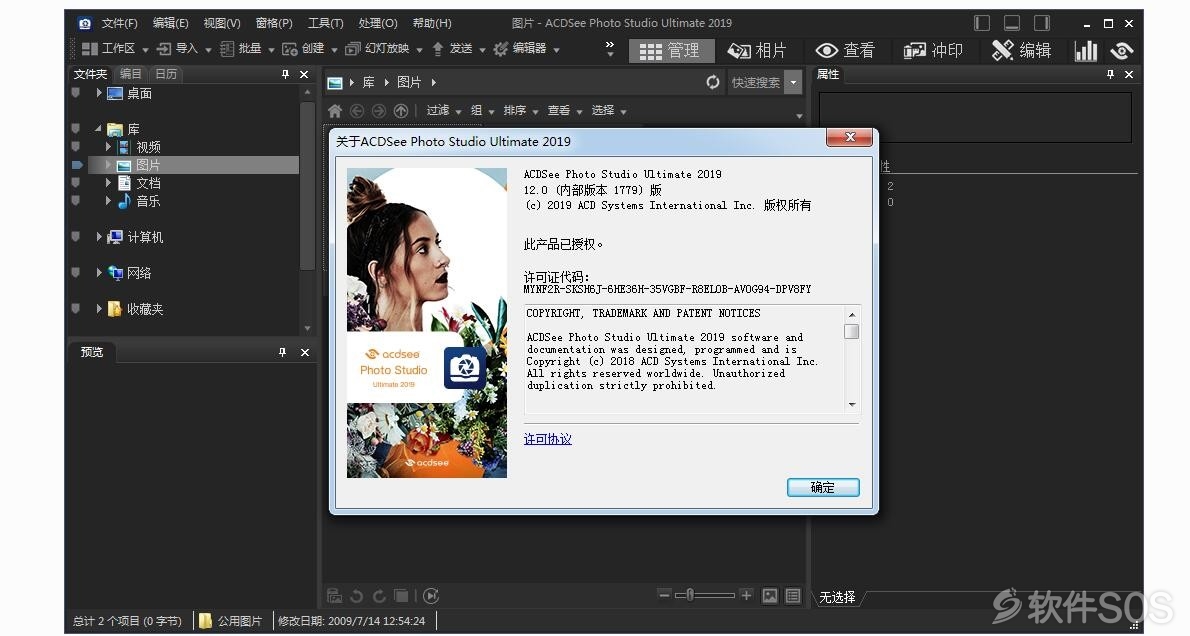1190x636 pixels.
Task: Open the 排序 sort dropdown
Action: pos(521,111)
